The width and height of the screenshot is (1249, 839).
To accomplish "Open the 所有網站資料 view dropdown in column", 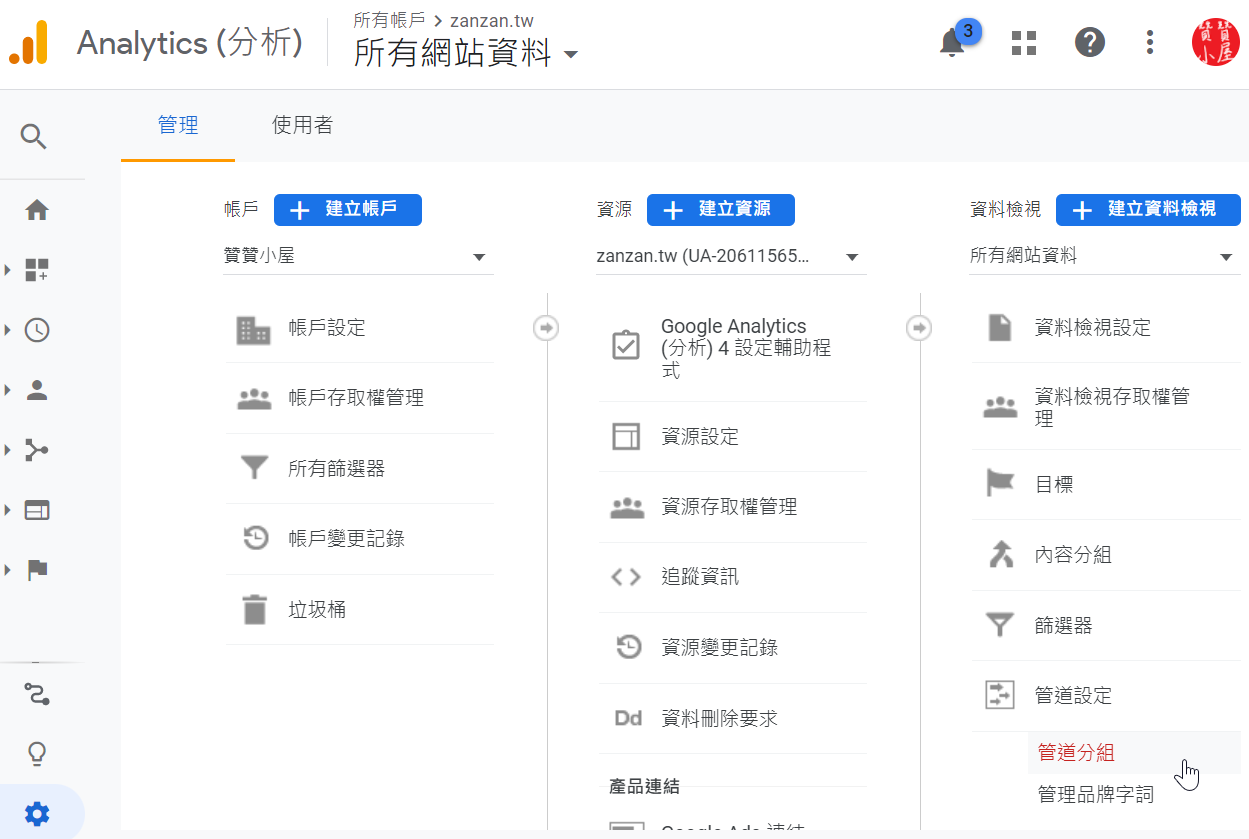I will [x=1105, y=257].
